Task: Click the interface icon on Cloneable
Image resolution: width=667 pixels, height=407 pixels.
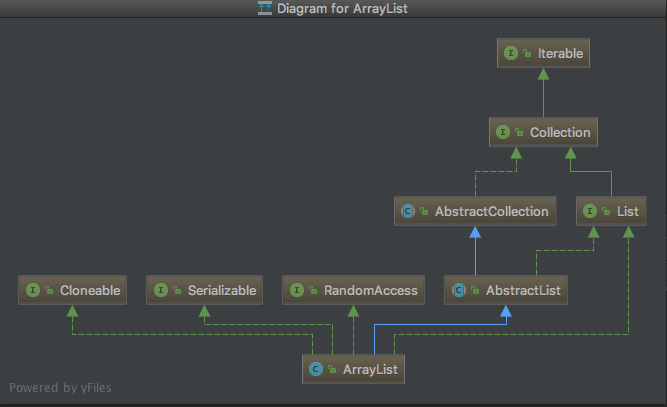Action: coord(33,290)
